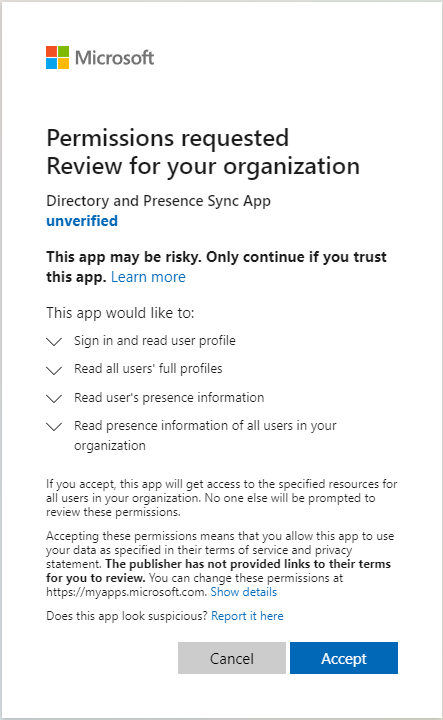443x720 pixels.
Task: Expand chevron beside 'Read presence information of all users'
Action: point(54,427)
